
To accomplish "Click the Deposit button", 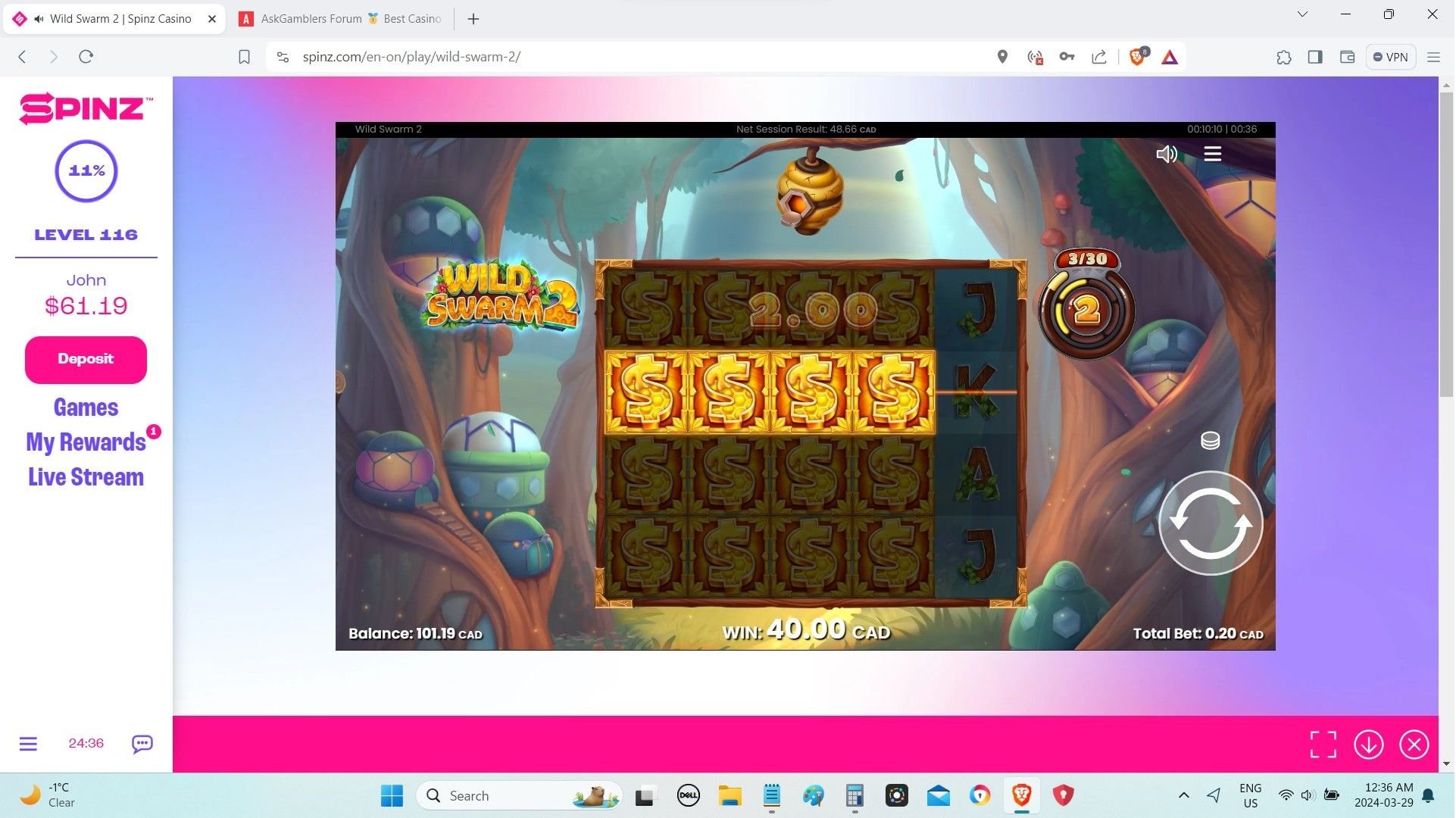I will pos(86,359).
